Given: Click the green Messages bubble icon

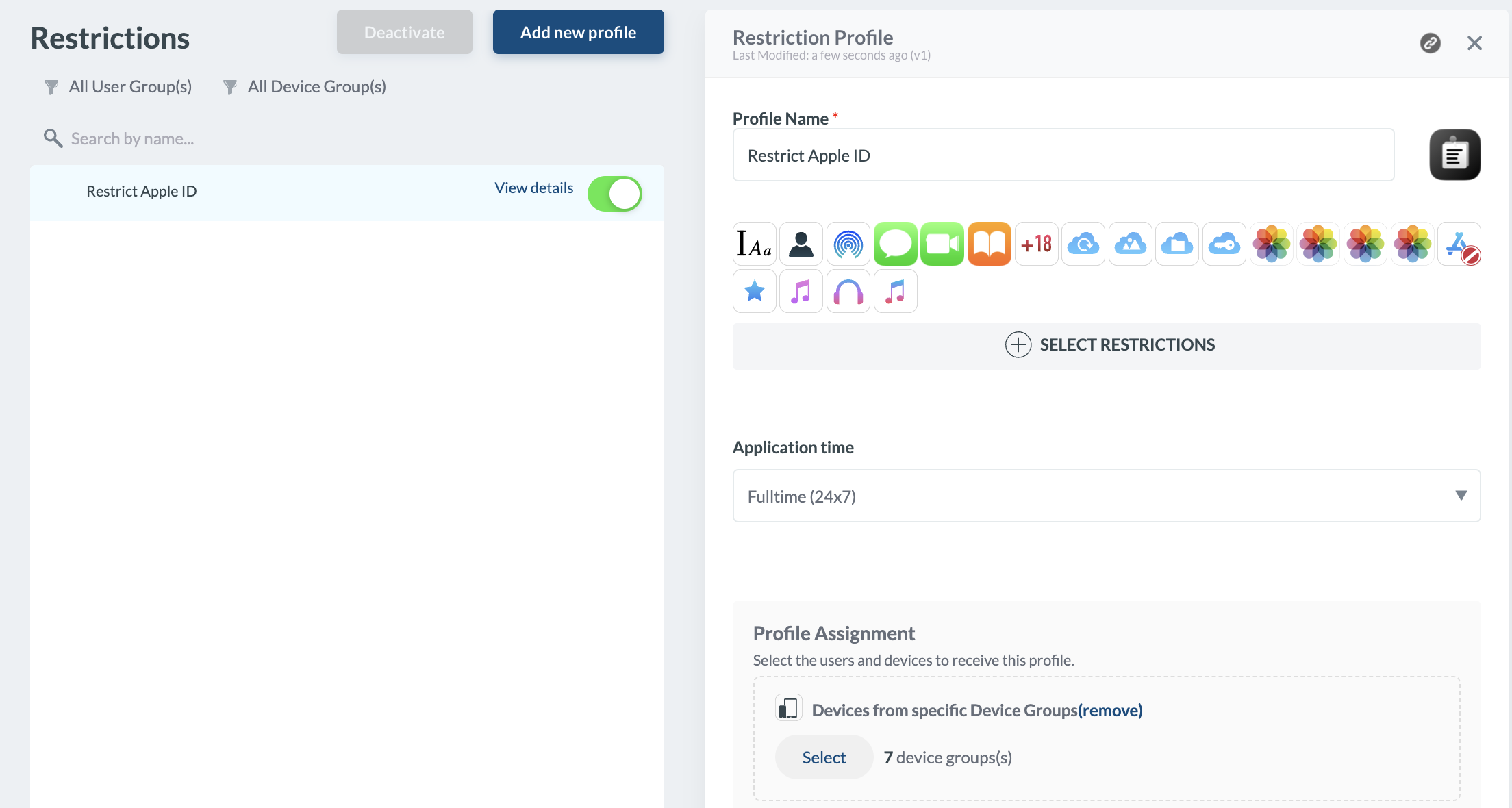Looking at the screenshot, I should click(x=895, y=244).
